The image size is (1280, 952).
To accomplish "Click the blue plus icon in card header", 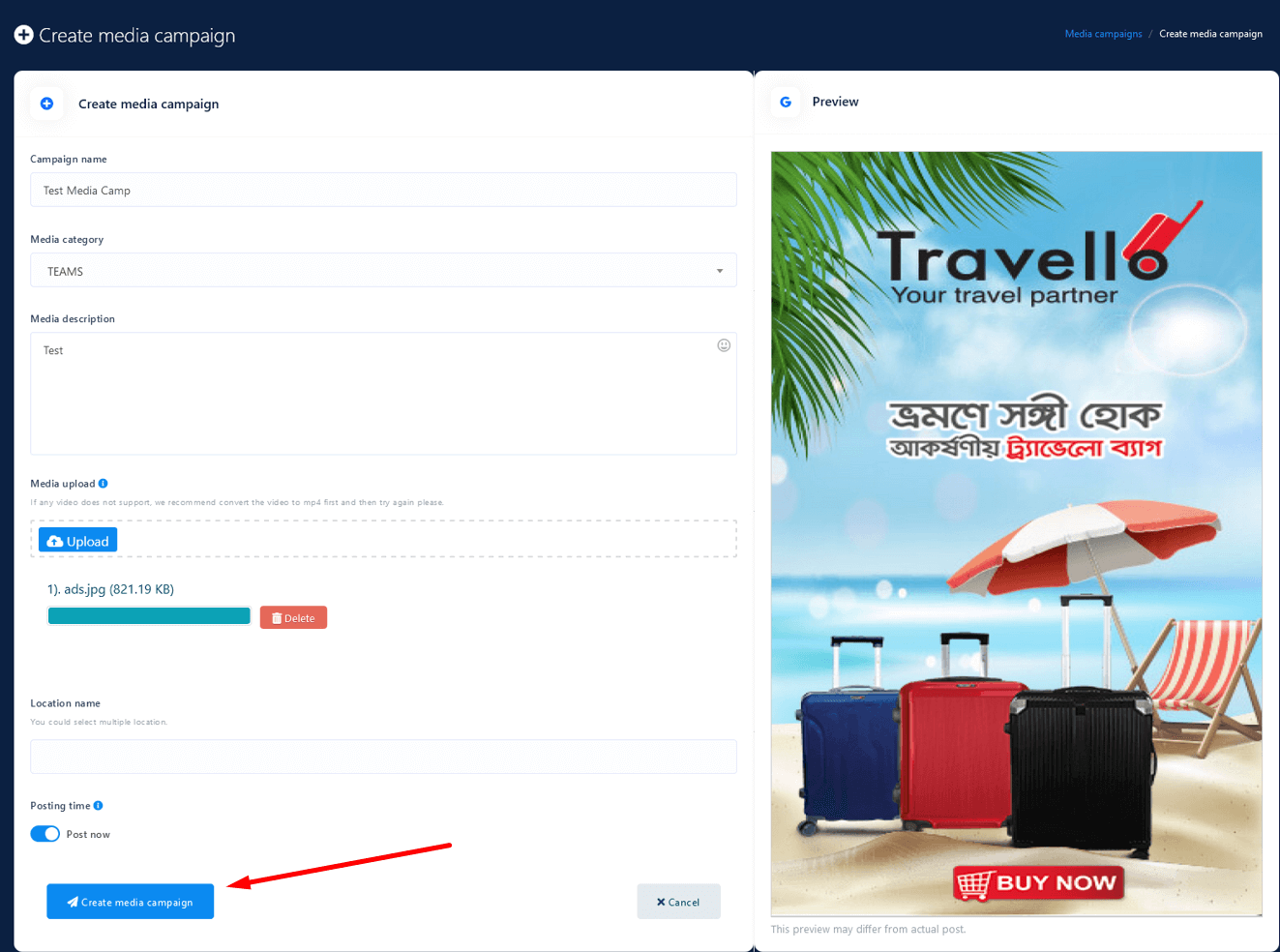I will click(x=46, y=104).
